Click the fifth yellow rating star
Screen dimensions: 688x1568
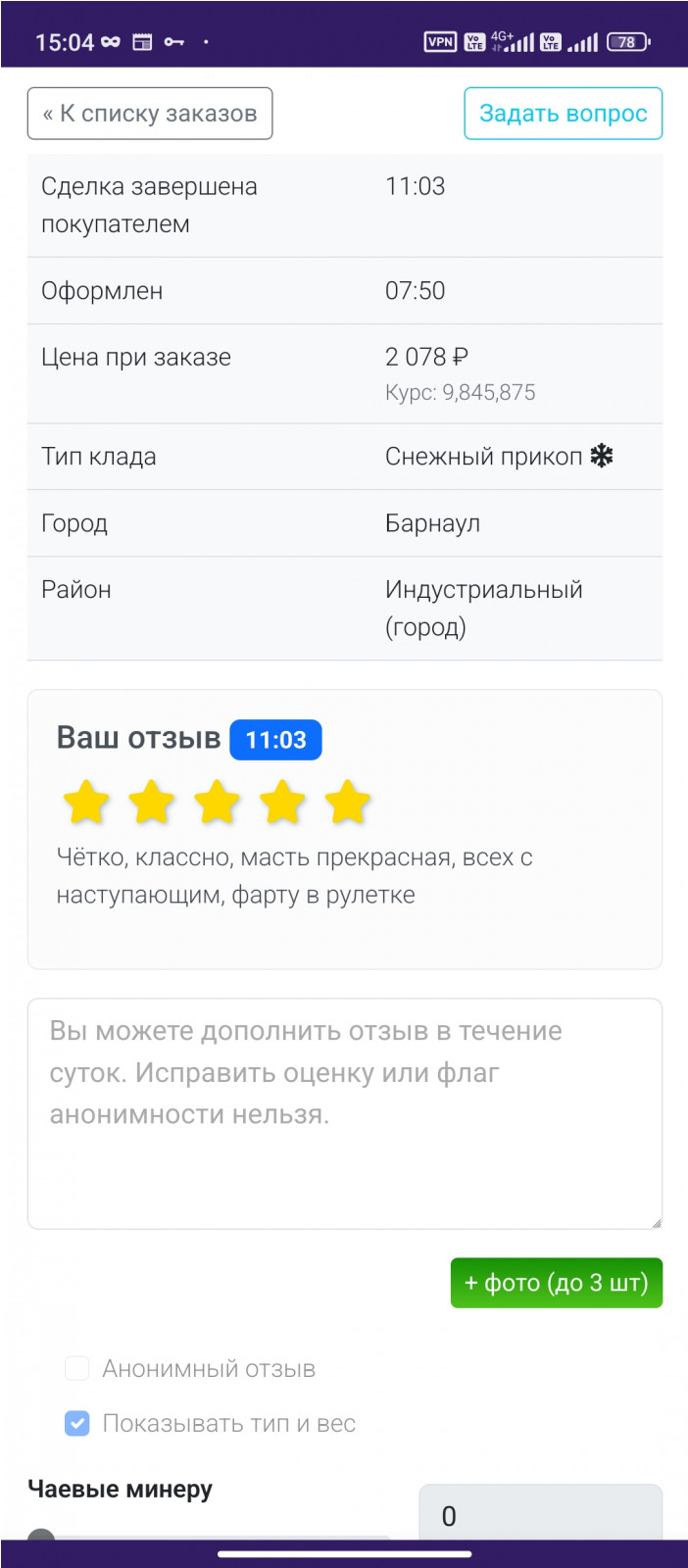click(x=348, y=803)
